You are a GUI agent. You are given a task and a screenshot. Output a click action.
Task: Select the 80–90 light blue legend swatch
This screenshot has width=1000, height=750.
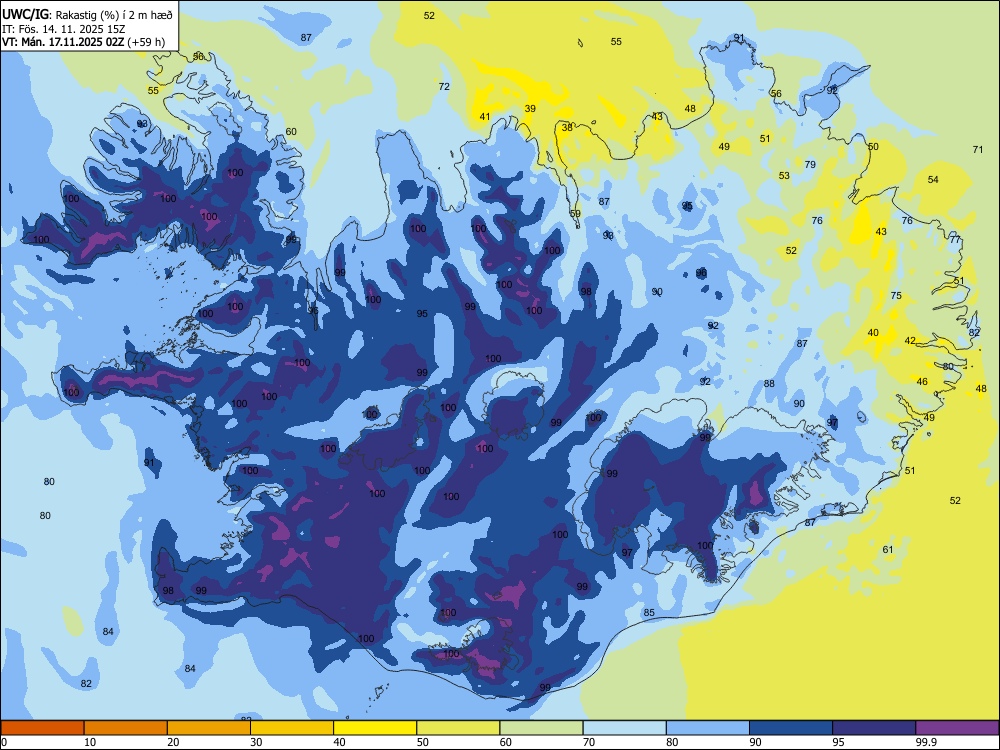[x=707, y=728]
